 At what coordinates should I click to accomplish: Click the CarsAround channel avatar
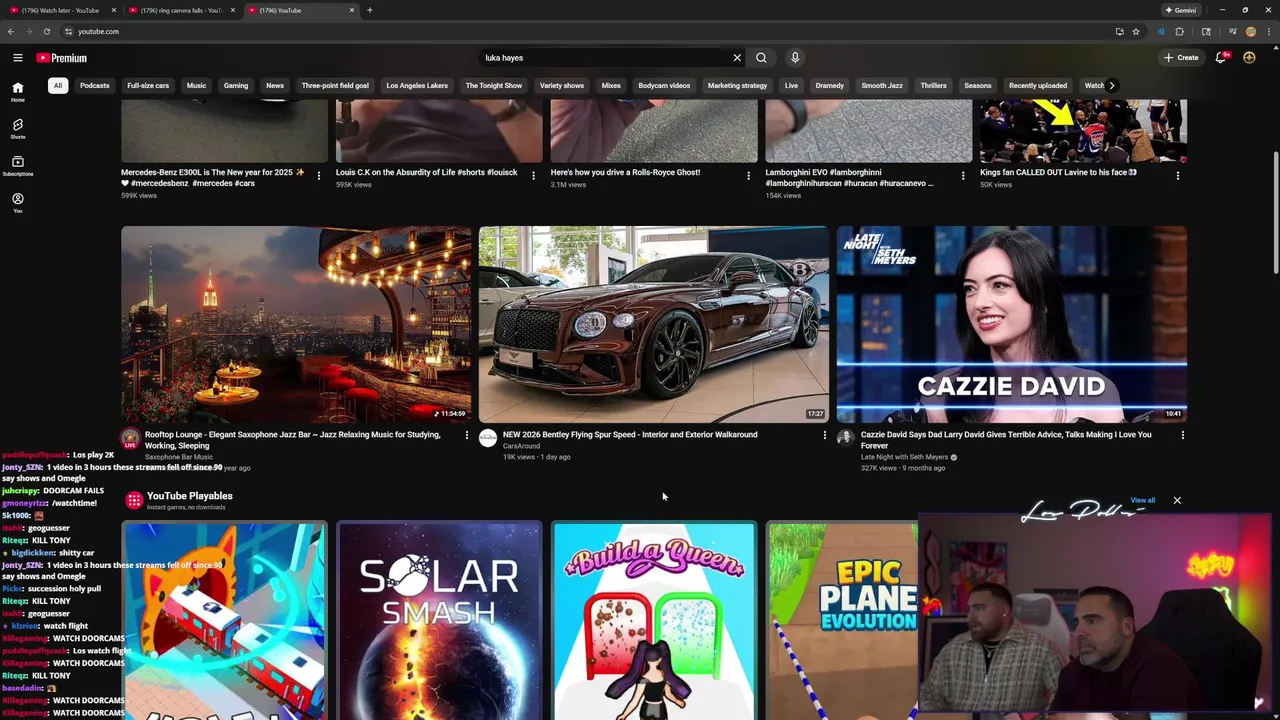point(488,438)
